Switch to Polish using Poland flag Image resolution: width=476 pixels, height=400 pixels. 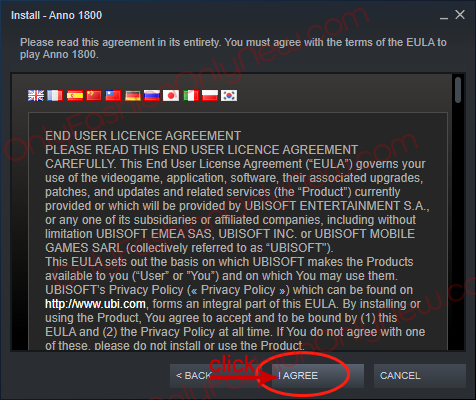[210, 96]
